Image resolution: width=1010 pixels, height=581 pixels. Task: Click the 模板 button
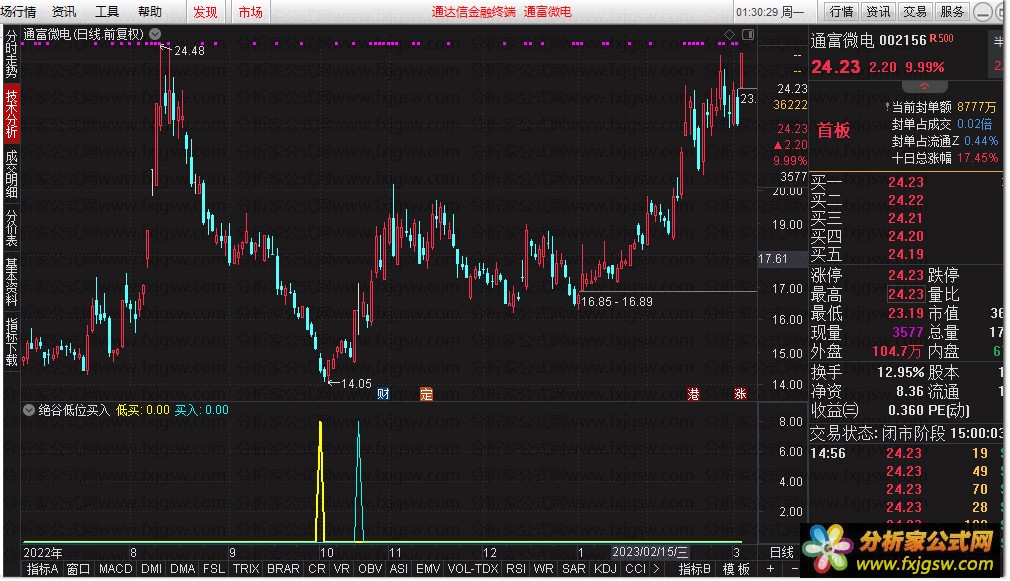click(736, 569)
